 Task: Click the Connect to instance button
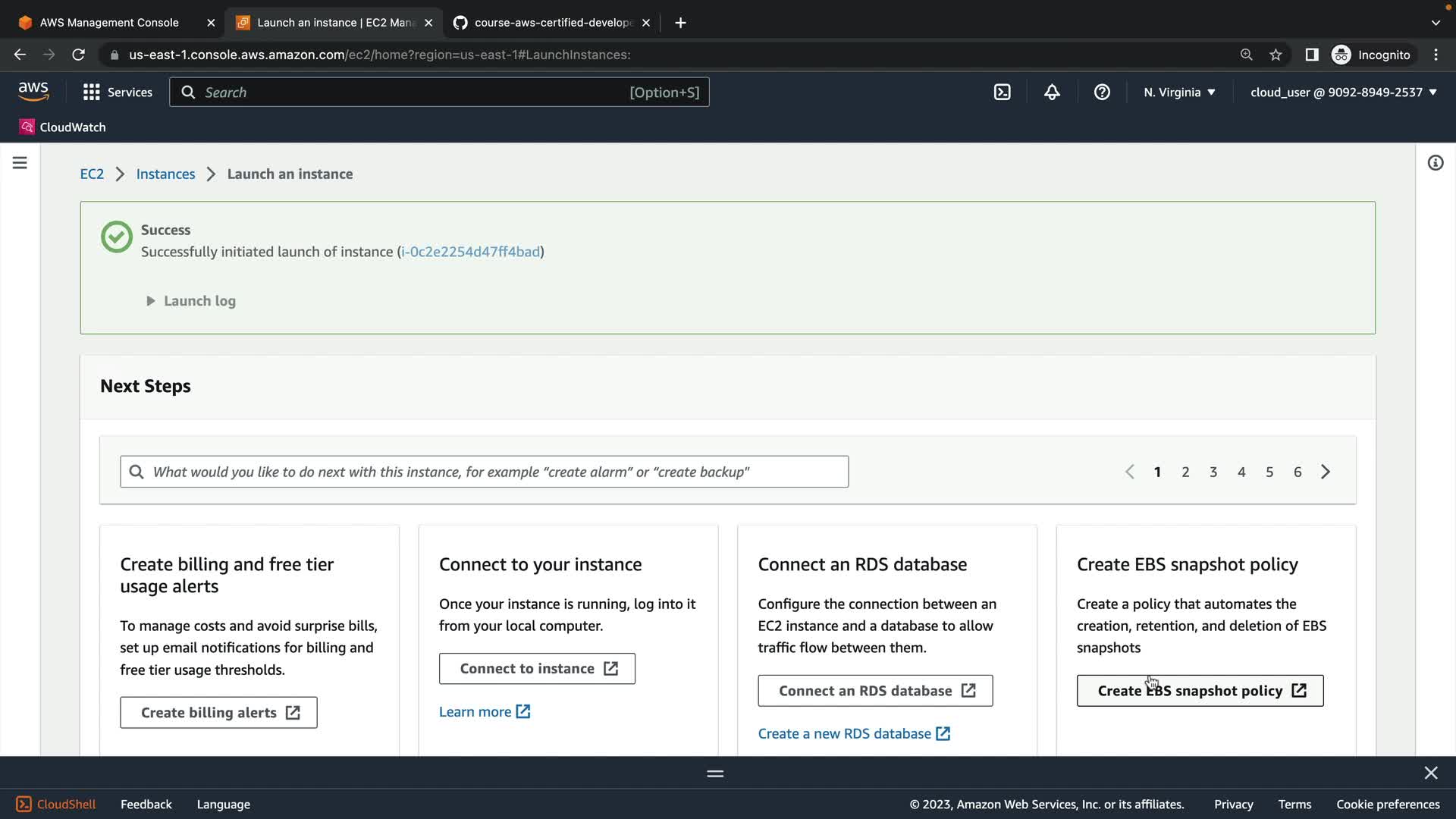pyautogui.click(x=537, y=669)
